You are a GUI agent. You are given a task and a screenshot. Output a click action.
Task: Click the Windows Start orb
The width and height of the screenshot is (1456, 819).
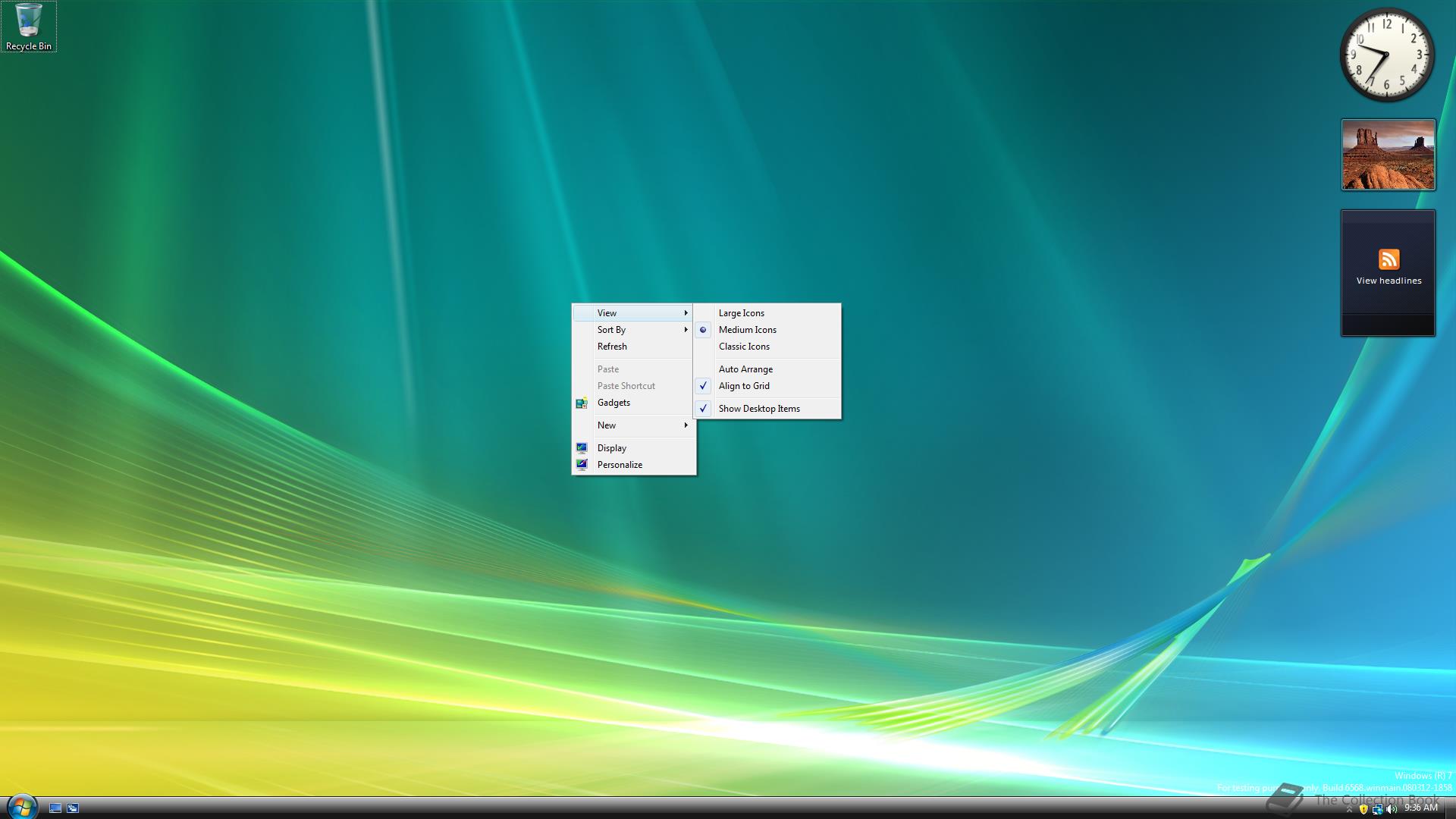click(21, 807)
